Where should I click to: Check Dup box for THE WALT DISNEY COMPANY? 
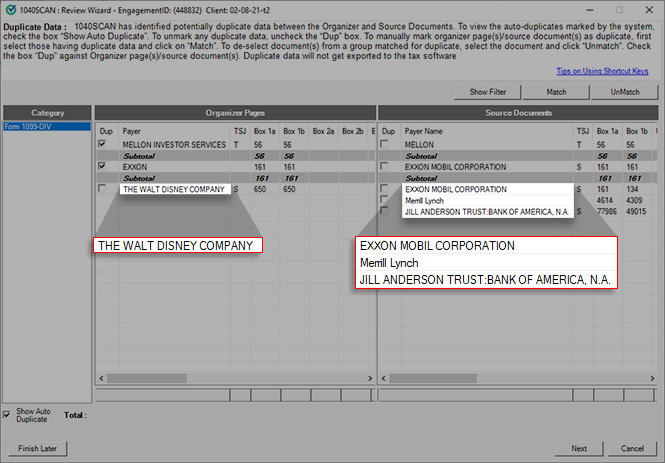(x=102, y=188)
